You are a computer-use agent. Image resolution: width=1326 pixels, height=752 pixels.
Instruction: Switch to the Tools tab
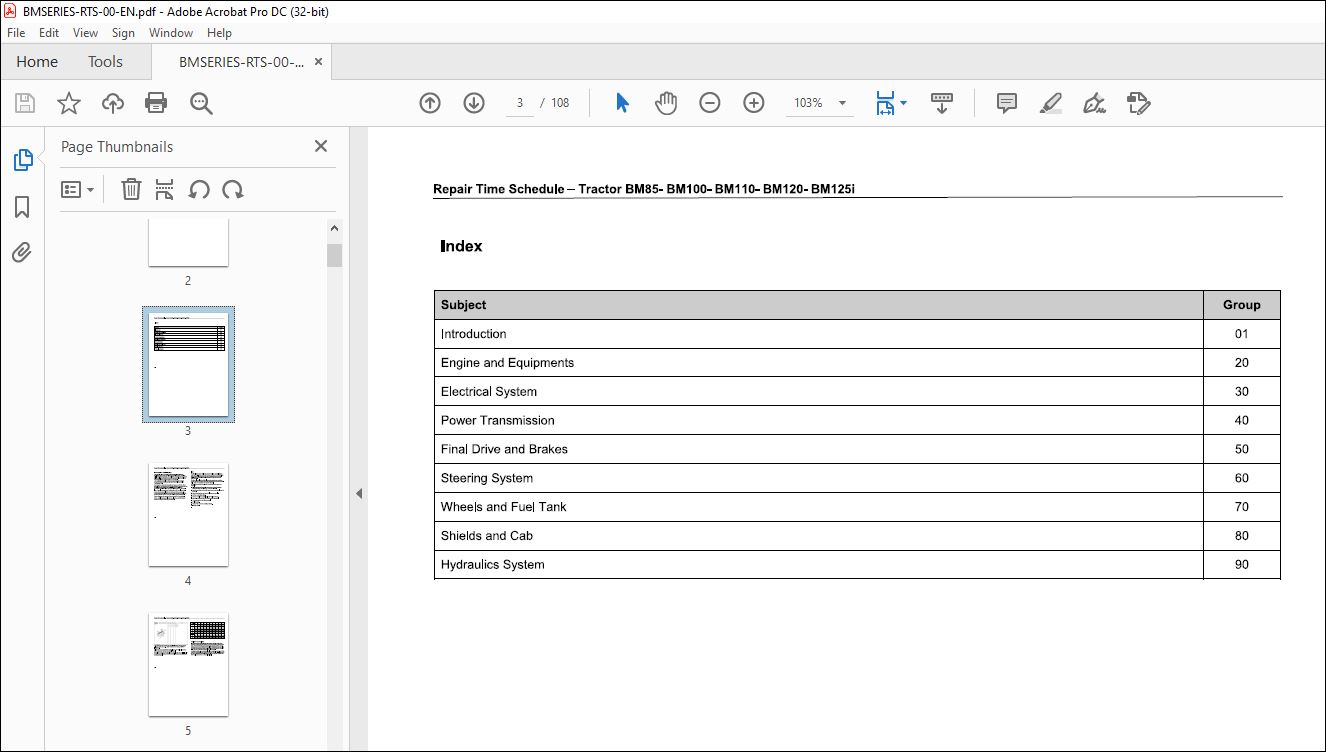coord(105,62)
